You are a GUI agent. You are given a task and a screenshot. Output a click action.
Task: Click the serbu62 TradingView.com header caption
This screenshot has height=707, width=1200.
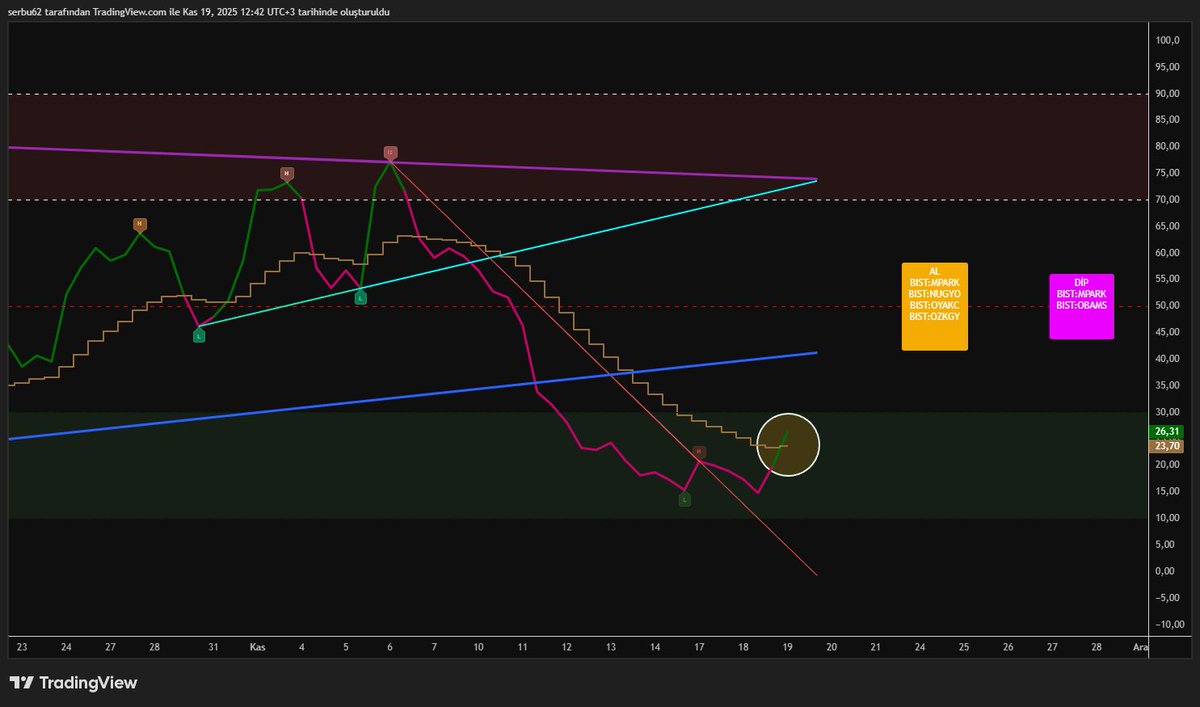click(x=199, y=11)
